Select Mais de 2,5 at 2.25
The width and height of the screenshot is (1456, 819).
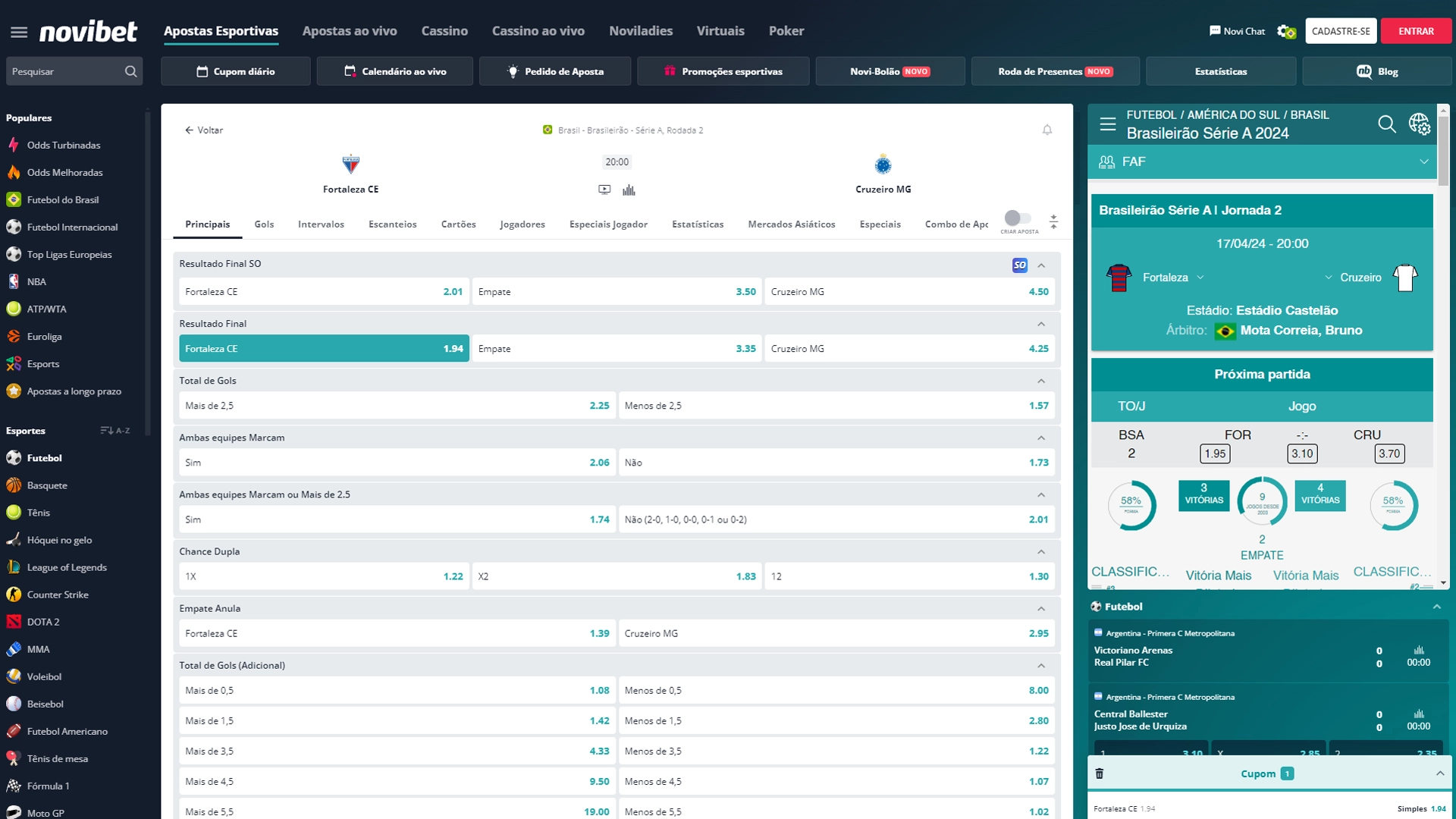(x=397, y=405)
